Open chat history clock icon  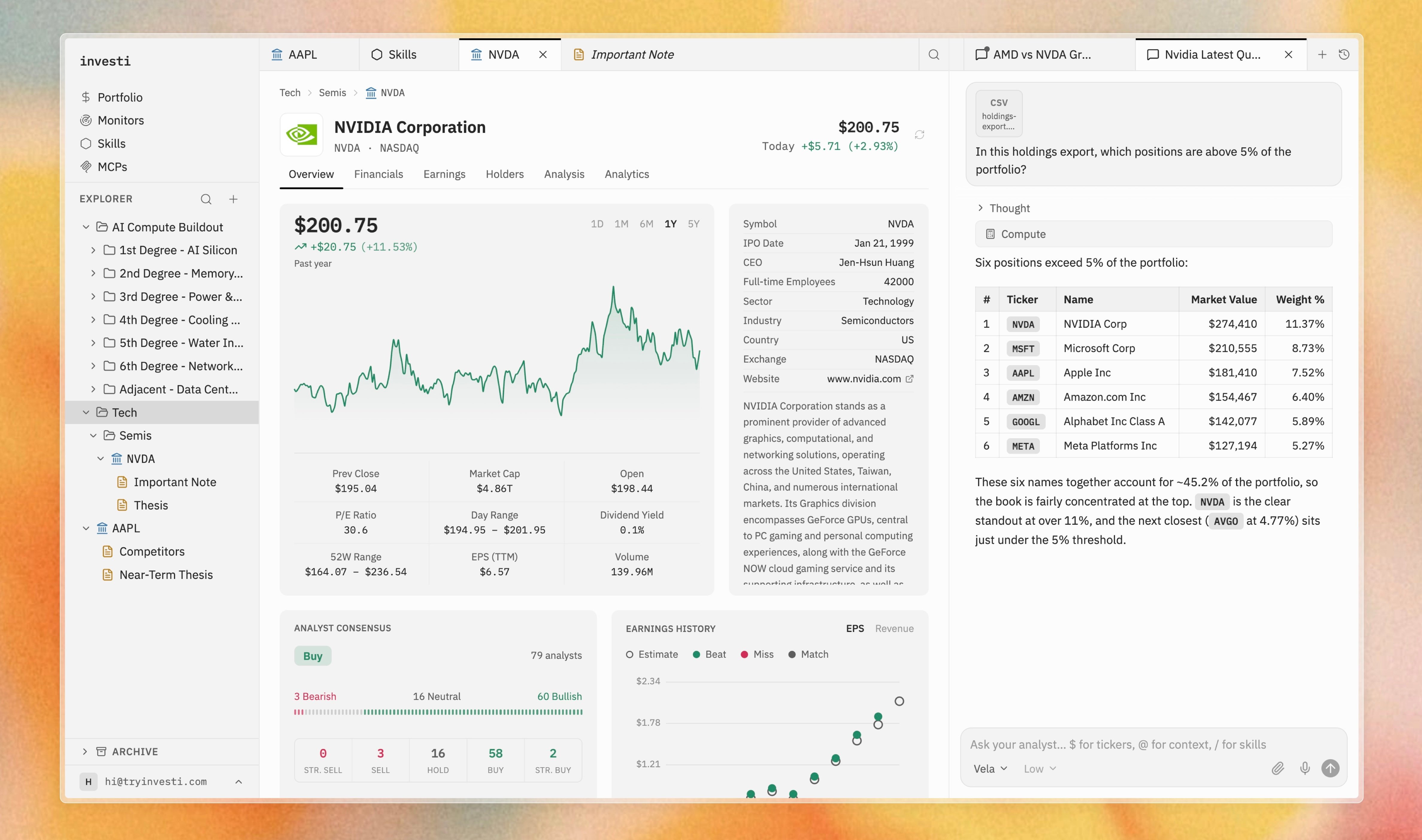(x=1344, y=55)
